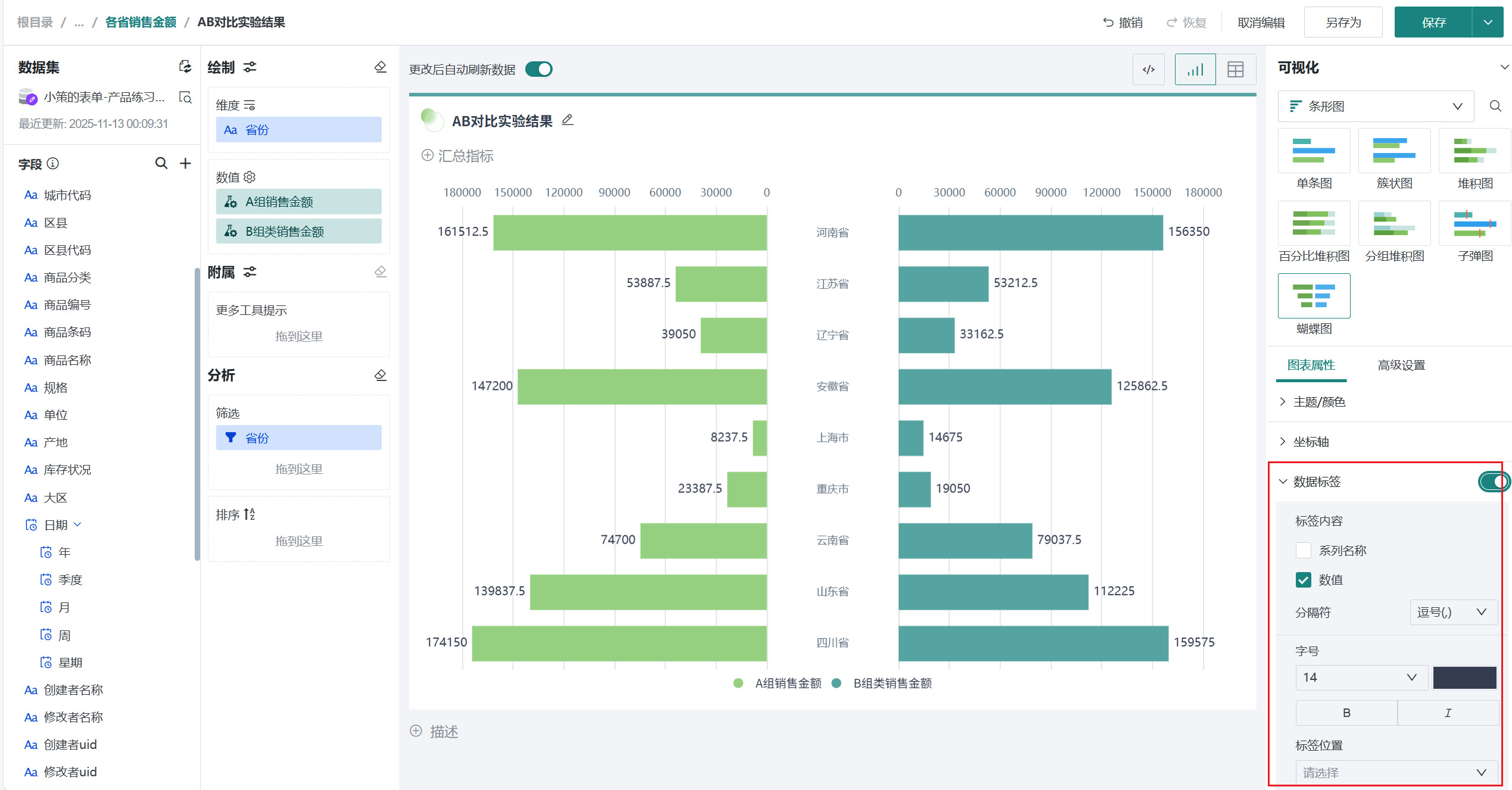Click the refresh dataset icon
Viewport: 1512px width, 790px height.
pyautogui.click(x=185, y=67)
